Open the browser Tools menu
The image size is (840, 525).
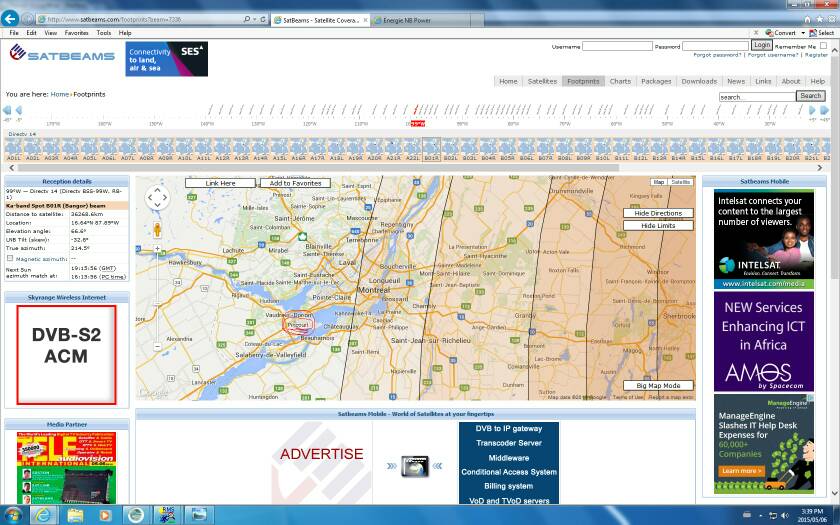tap(103, 33)
